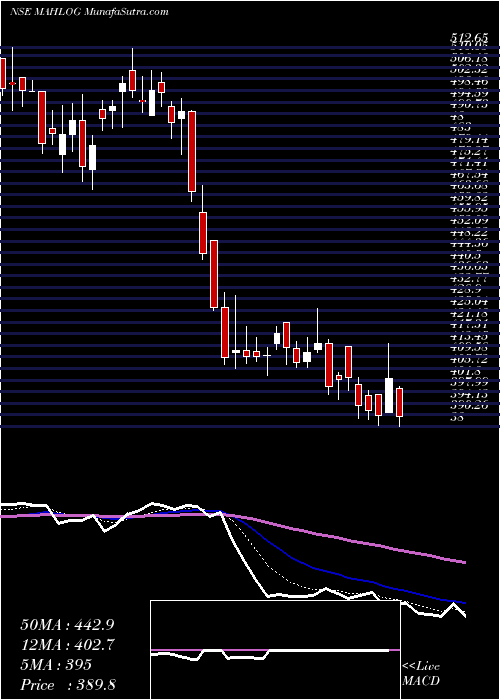Click the NSE MAHLOG MunafaSutra.com title
Screen dimensions: 500x700
point(89,12)
